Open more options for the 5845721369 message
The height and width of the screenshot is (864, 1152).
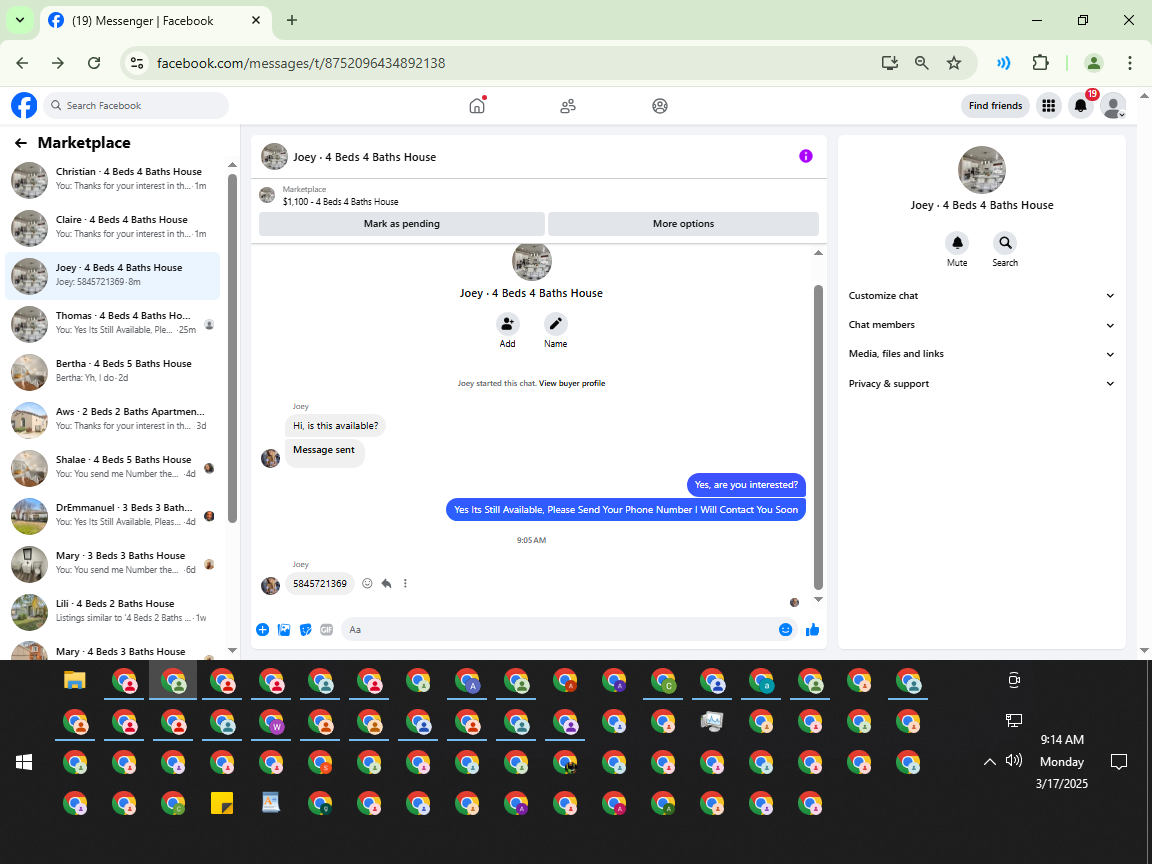pyautogui.click(x=405, y=583)
